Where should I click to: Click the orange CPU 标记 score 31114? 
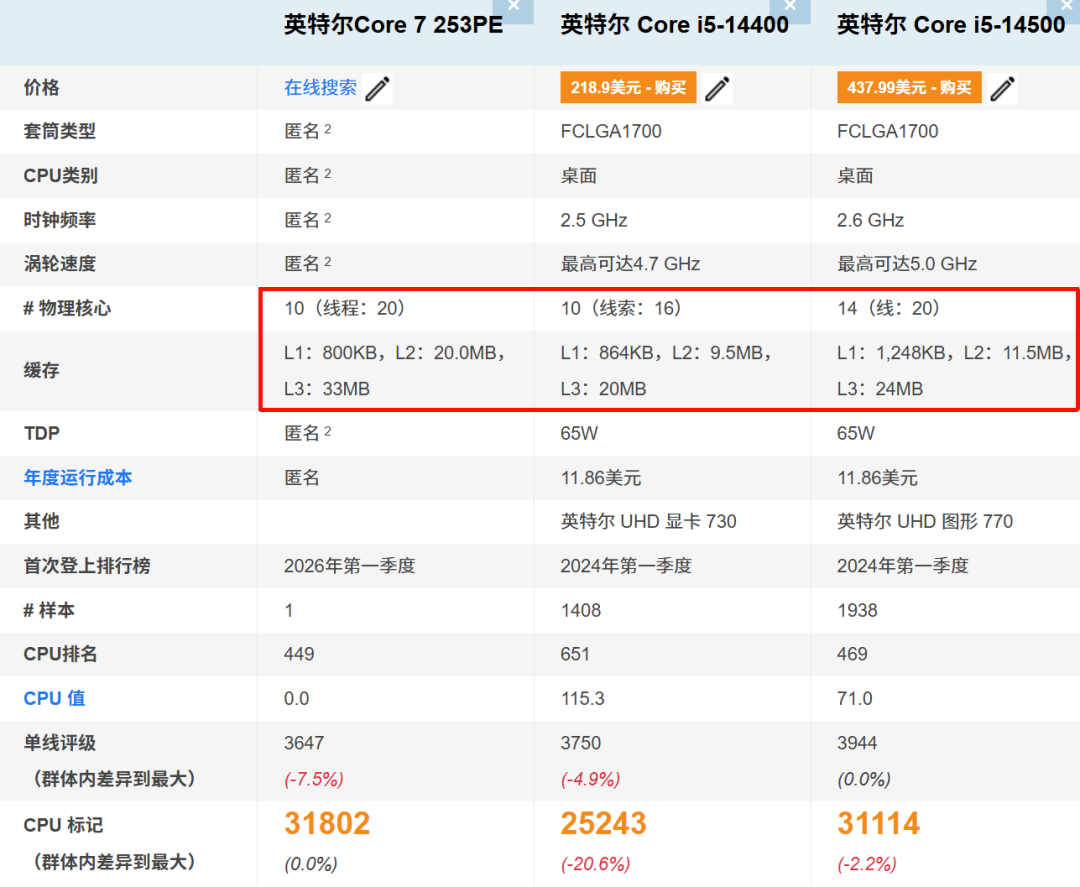point(879,822)
